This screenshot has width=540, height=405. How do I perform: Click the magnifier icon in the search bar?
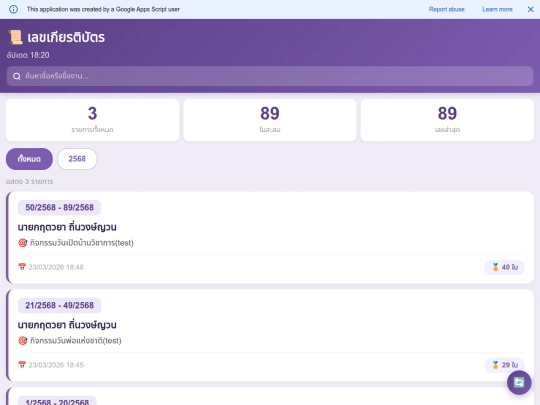[x=17, y=76]
